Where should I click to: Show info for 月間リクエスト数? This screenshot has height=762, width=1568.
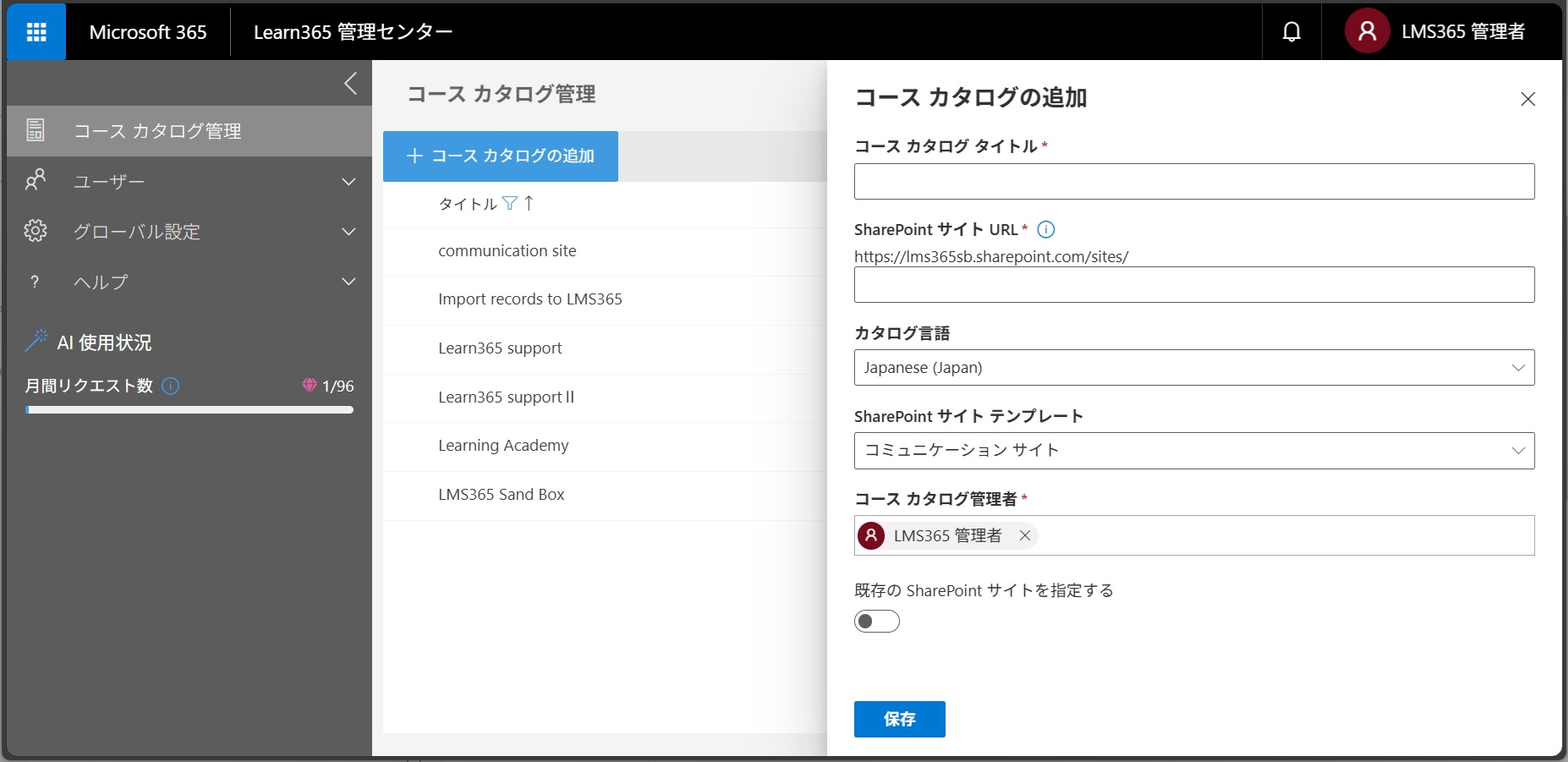click(x=170, y=386)
